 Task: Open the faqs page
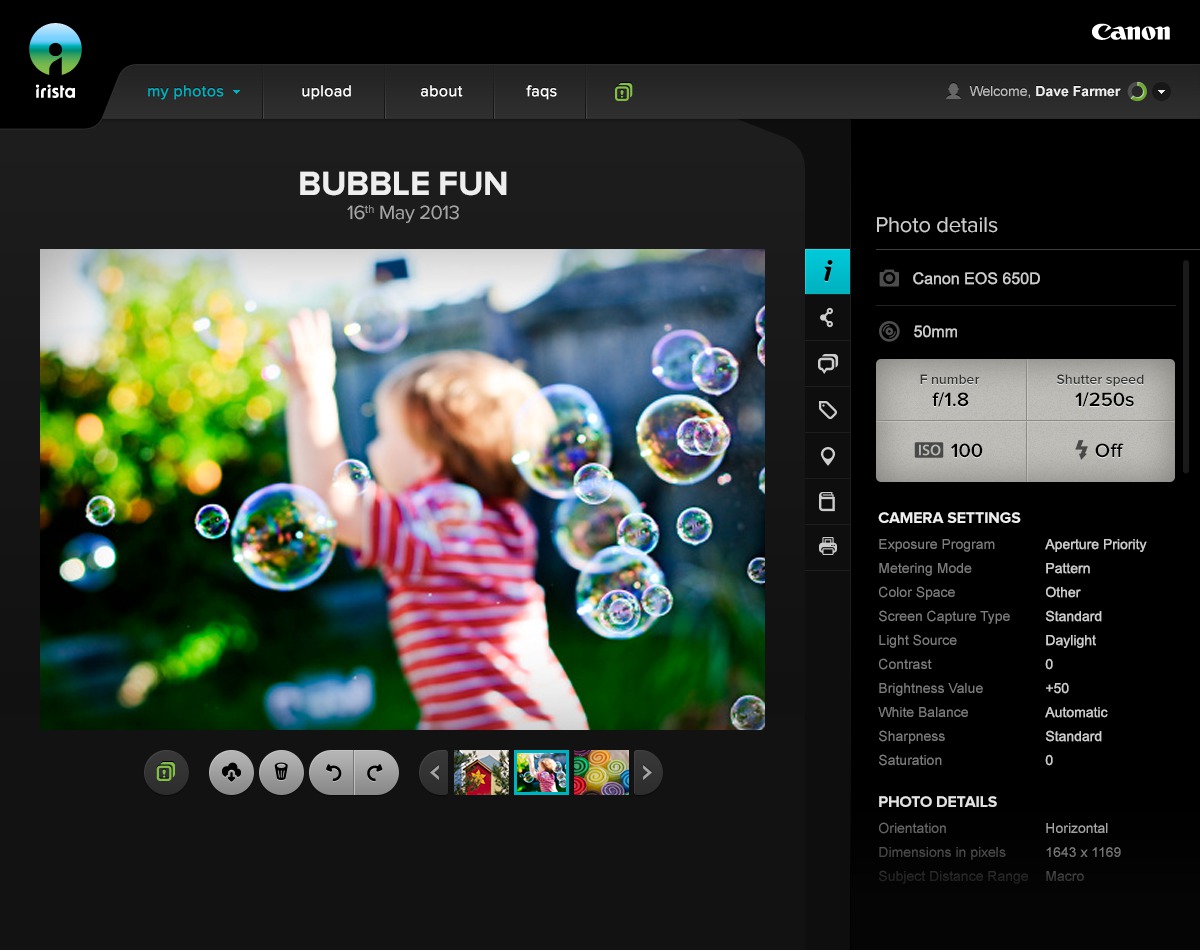(x=541, y=91)
